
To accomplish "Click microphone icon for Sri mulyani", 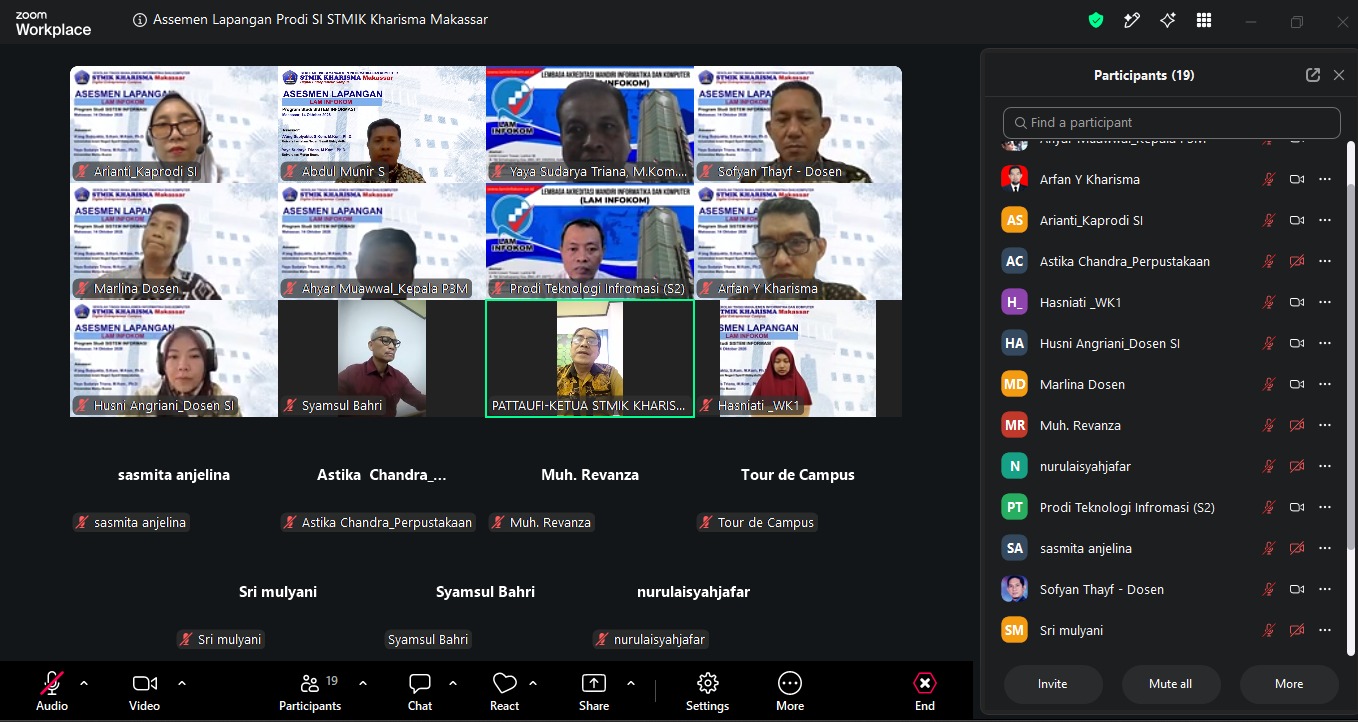I will coord(1269,630).
